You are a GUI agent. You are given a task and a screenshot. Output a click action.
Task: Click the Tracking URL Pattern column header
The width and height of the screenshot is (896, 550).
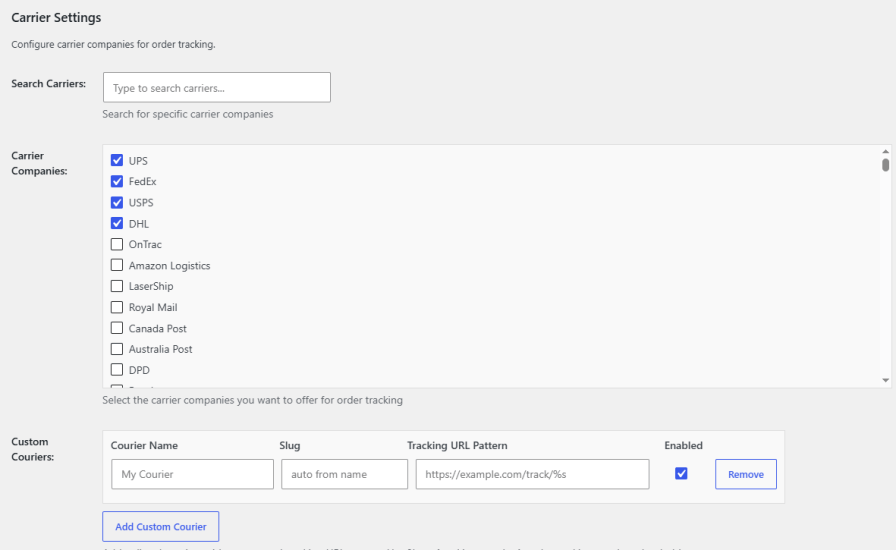coord(457,445)
